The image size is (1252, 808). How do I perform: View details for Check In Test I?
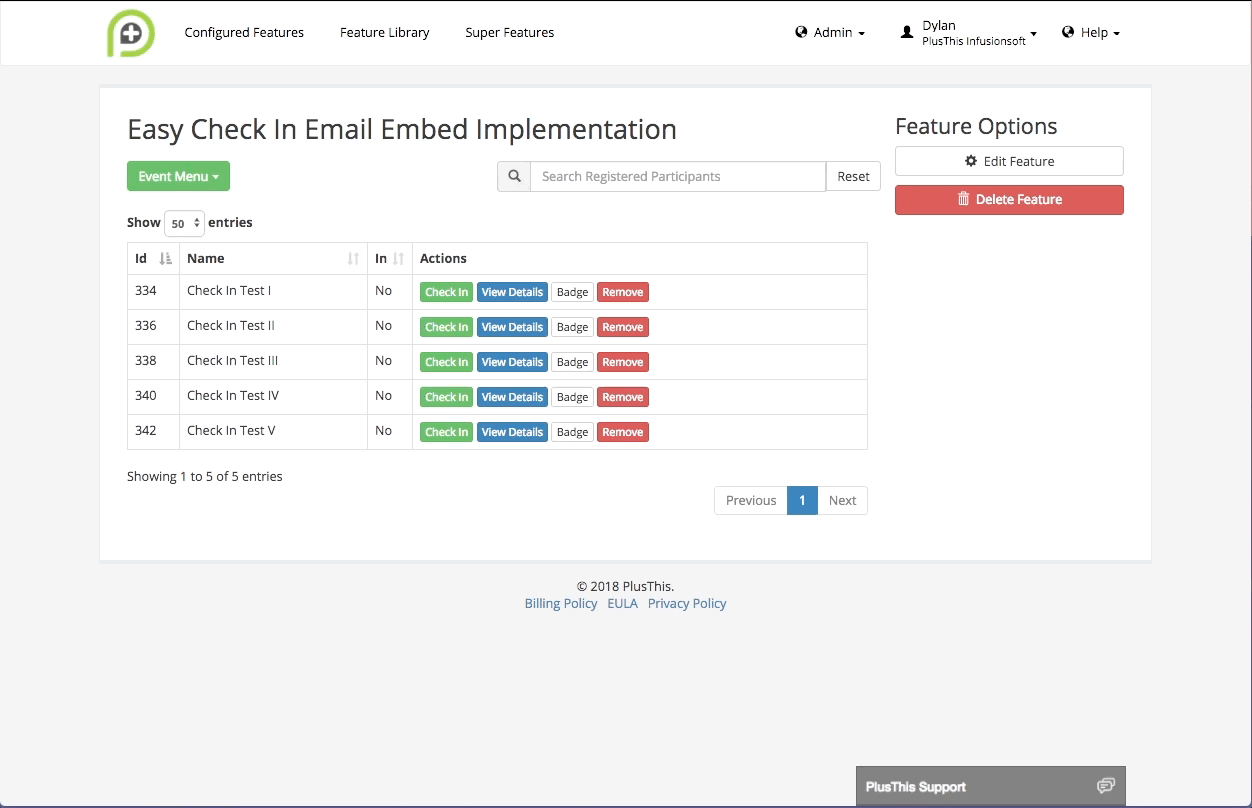tap(512, 292)
